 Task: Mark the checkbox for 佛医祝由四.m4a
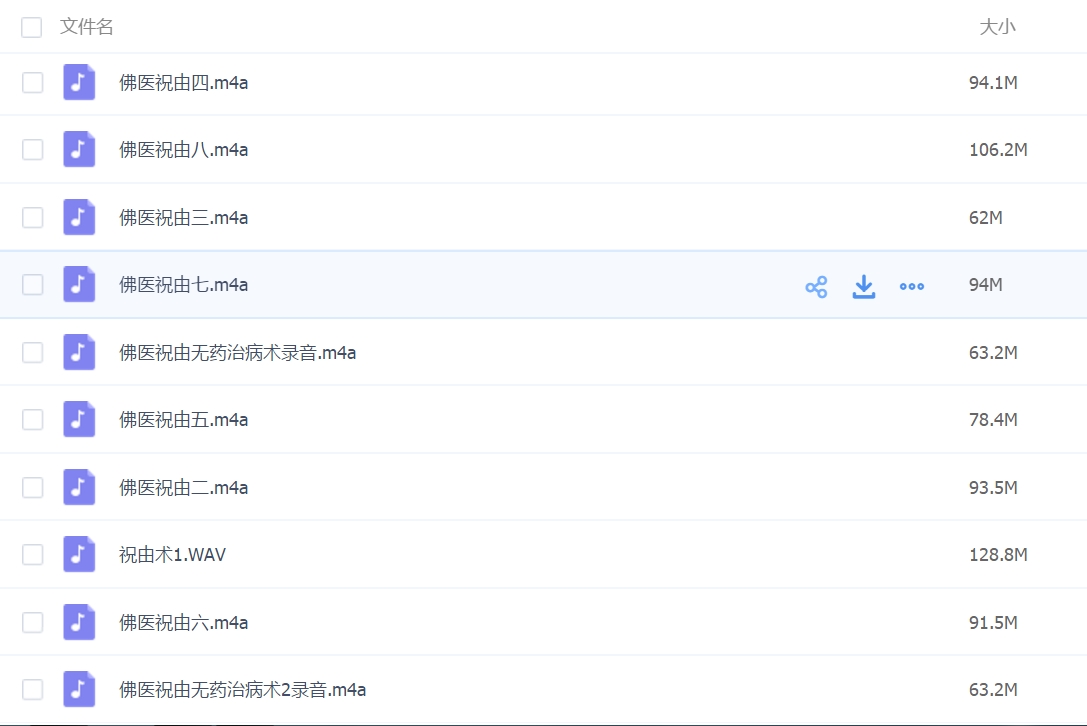(33, 82)
